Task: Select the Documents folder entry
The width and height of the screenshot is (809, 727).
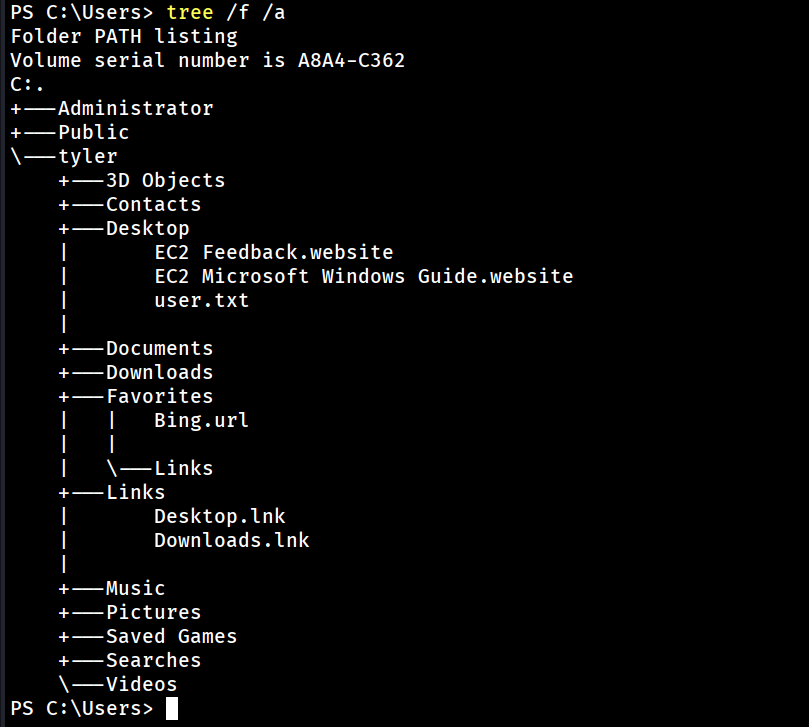Action: [x=159, y=348]
